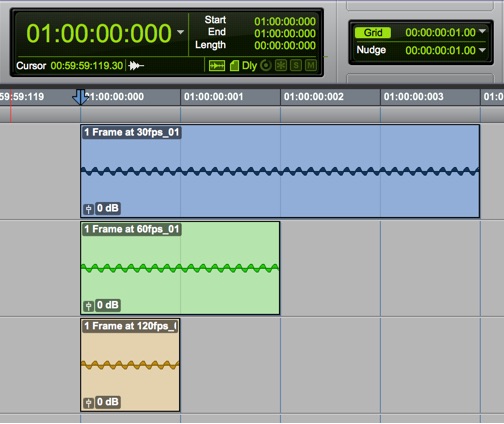This screenshot has height=424, width=504.
Task: Click the Grid value 00:00:00:01.00
Action: [x=440, y=32]
